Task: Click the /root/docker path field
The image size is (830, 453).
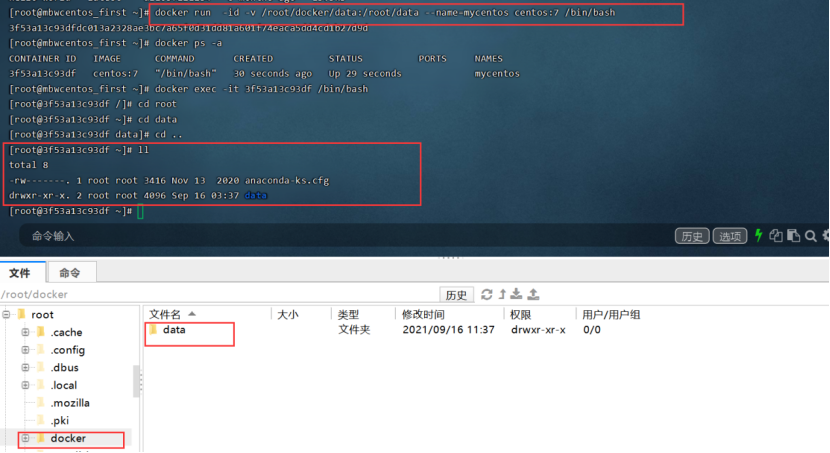Action: click(219, 294)
